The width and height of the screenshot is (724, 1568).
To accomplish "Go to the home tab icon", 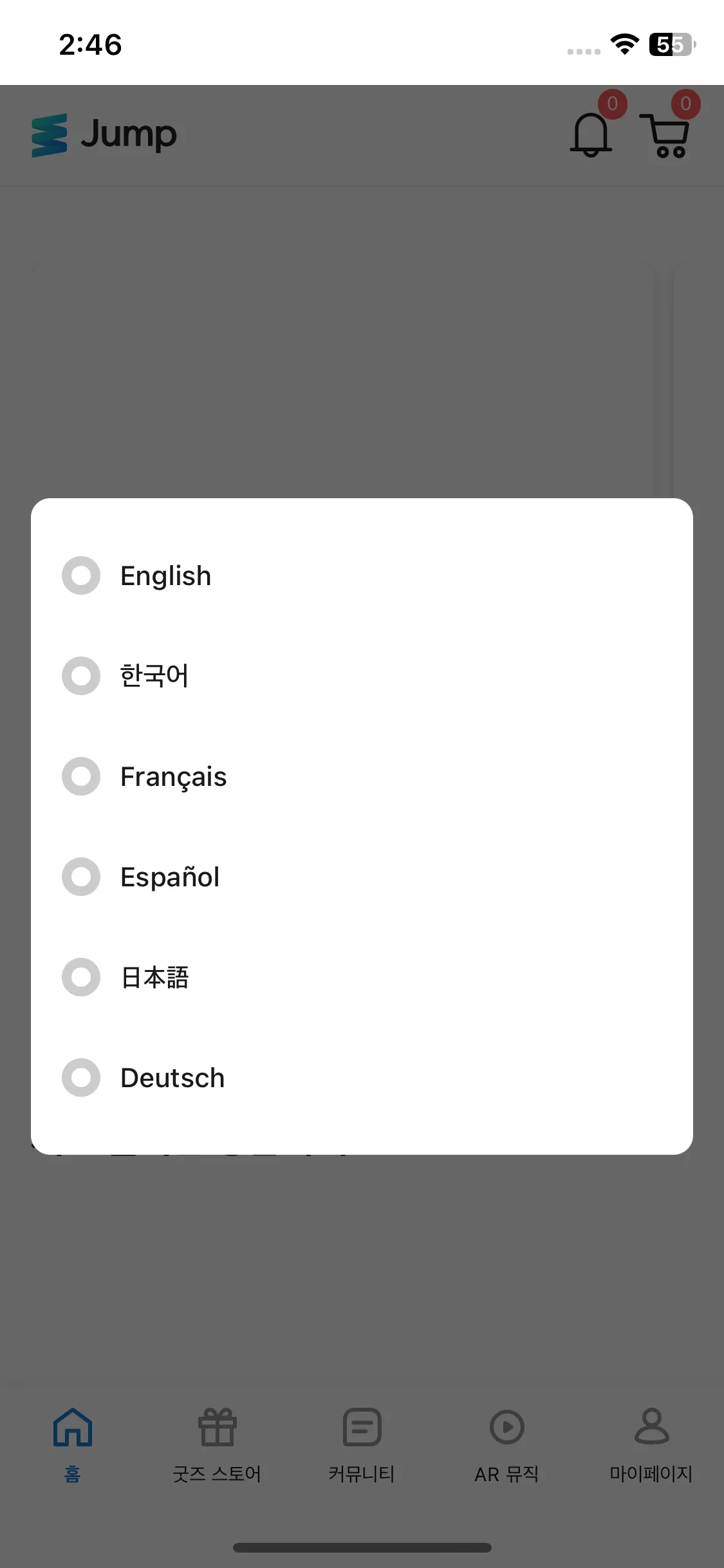I will coord(73,1426).
